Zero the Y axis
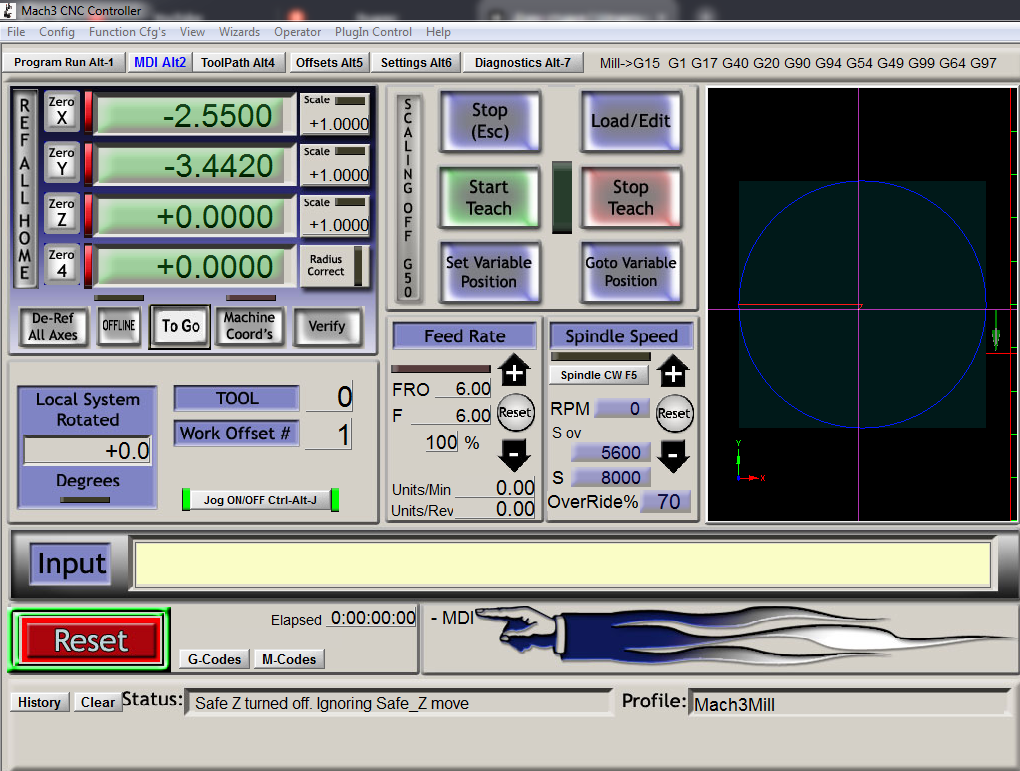Image resolution: width=1020 pixels, height=771 pixels. coord(62,161)
